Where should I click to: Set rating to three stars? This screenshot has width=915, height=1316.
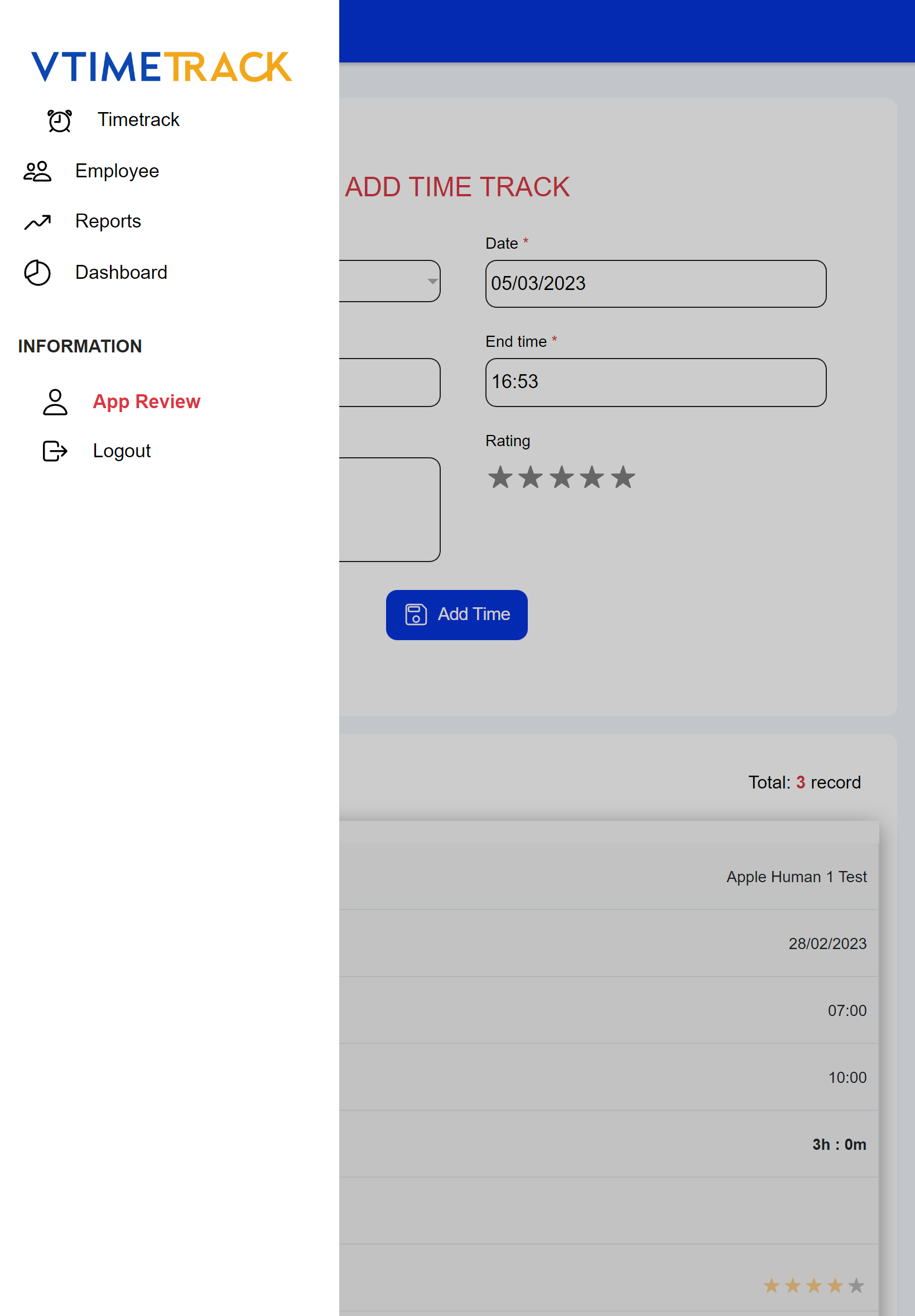pos(562,477)
